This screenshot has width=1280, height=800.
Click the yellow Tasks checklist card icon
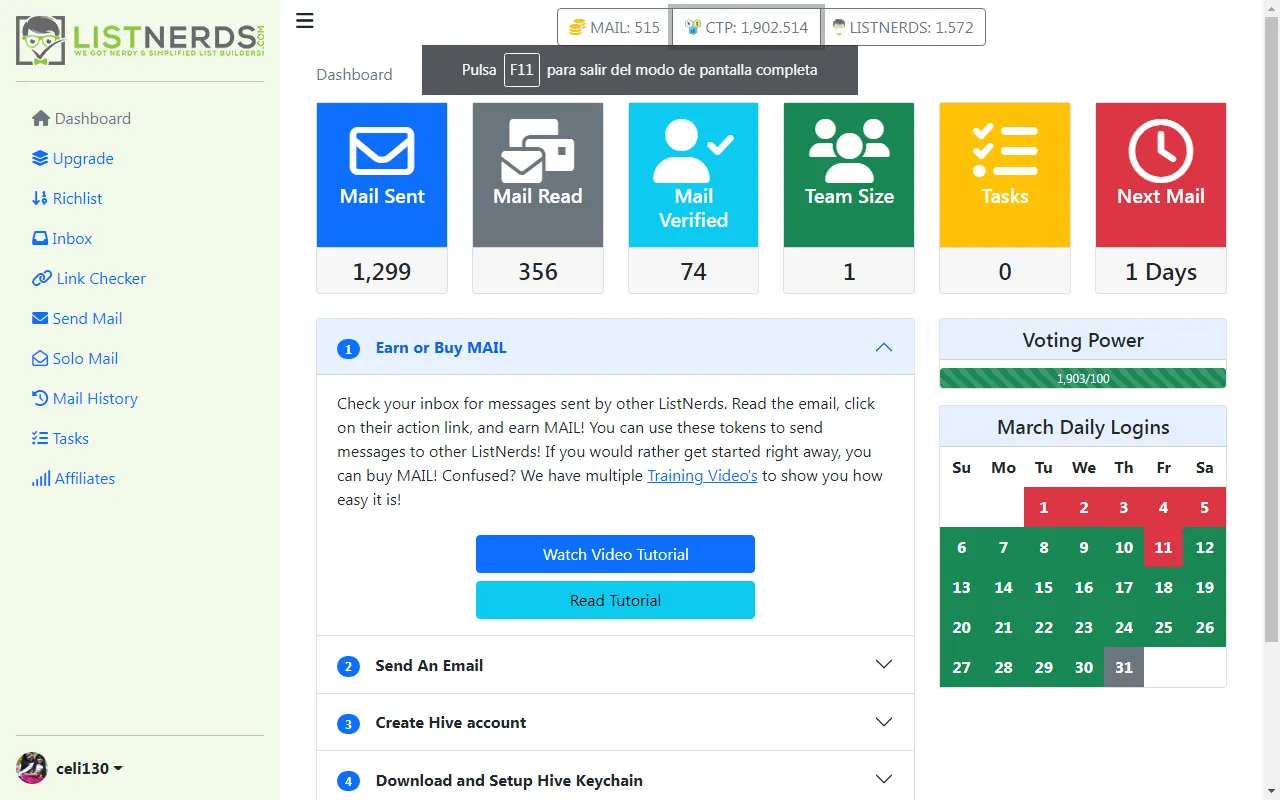point(1005,151)
